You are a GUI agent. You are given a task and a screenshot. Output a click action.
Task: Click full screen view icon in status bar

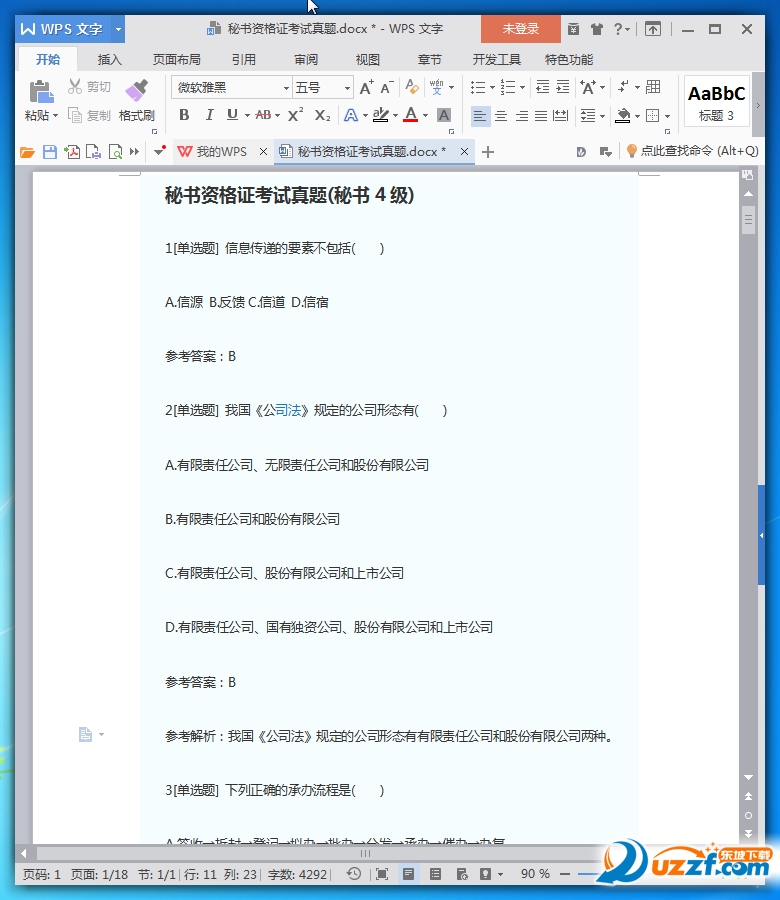382,874
